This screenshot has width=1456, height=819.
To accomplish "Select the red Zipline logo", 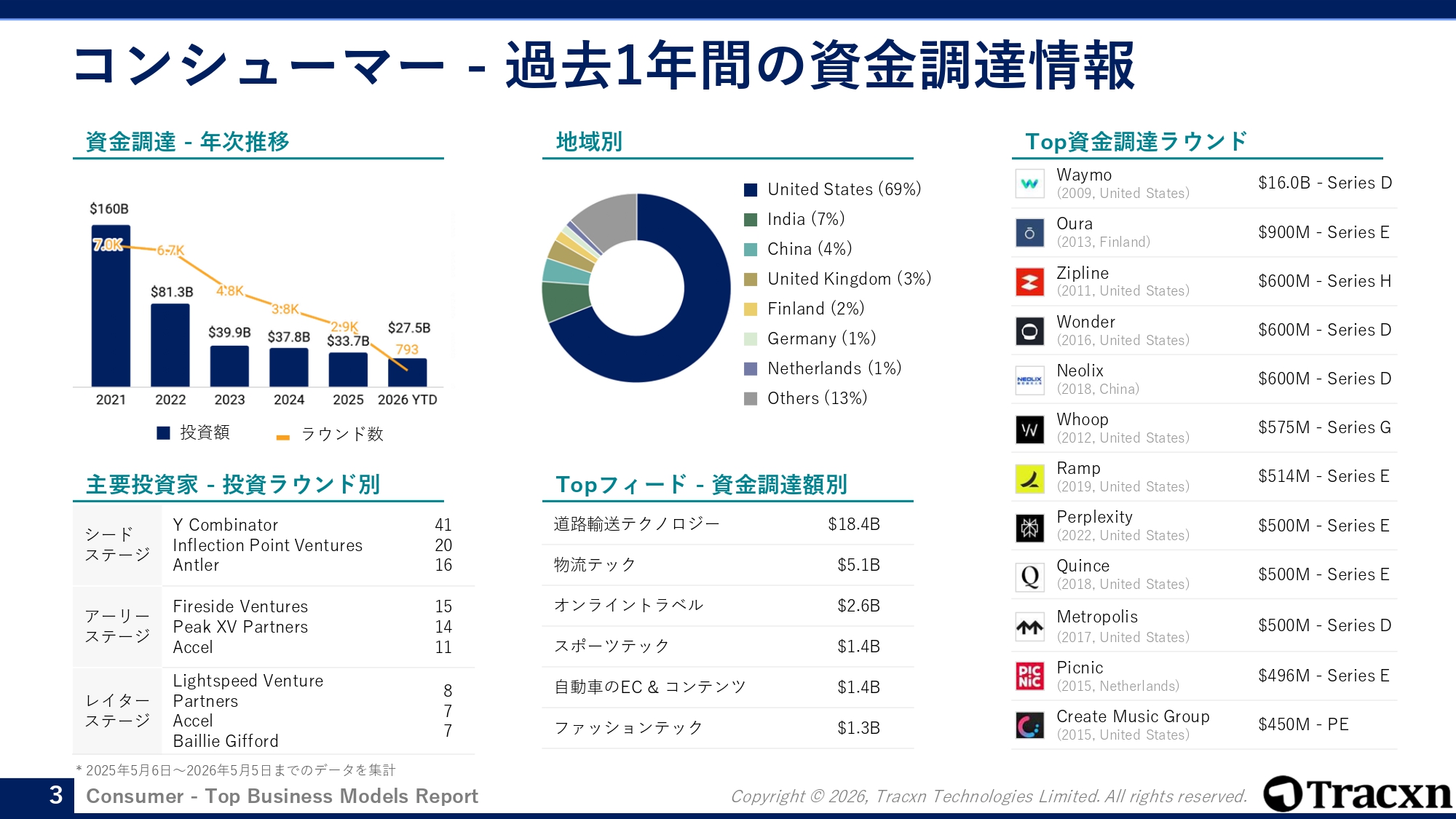I will [x=1029, y=282].
